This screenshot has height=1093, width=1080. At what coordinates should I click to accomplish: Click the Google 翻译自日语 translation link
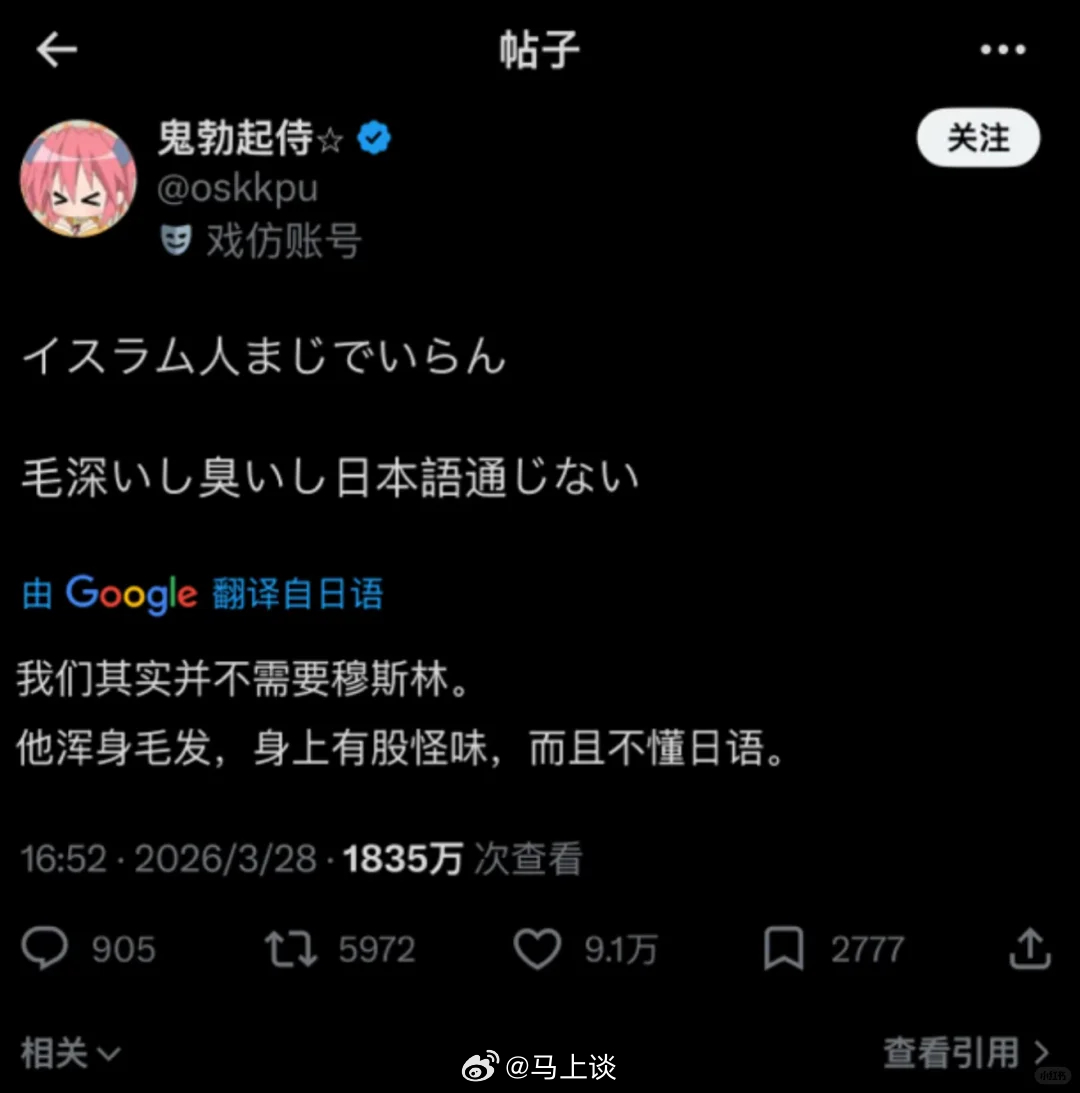pos(203,595)
